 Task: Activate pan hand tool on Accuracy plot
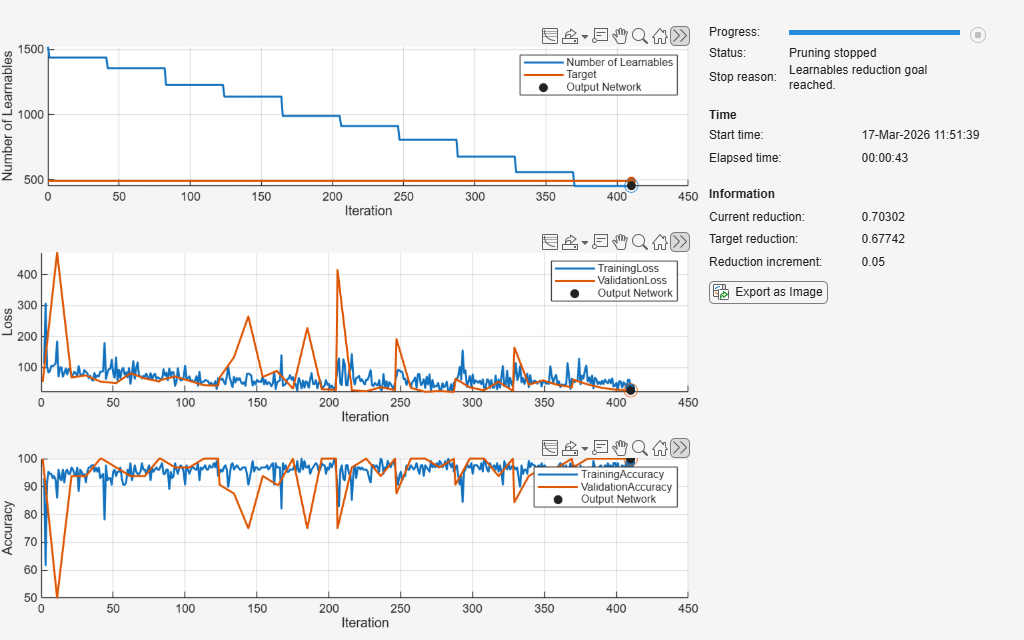620,448
